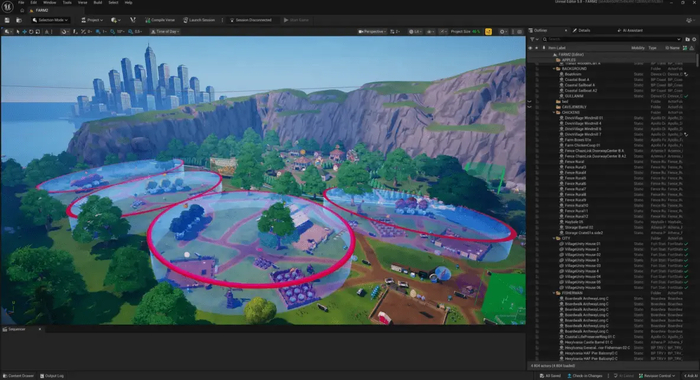Image resolution: width=700 pixels, height=380 pixels.
Task: Open the Content Drawer
Action: (19, 376)
